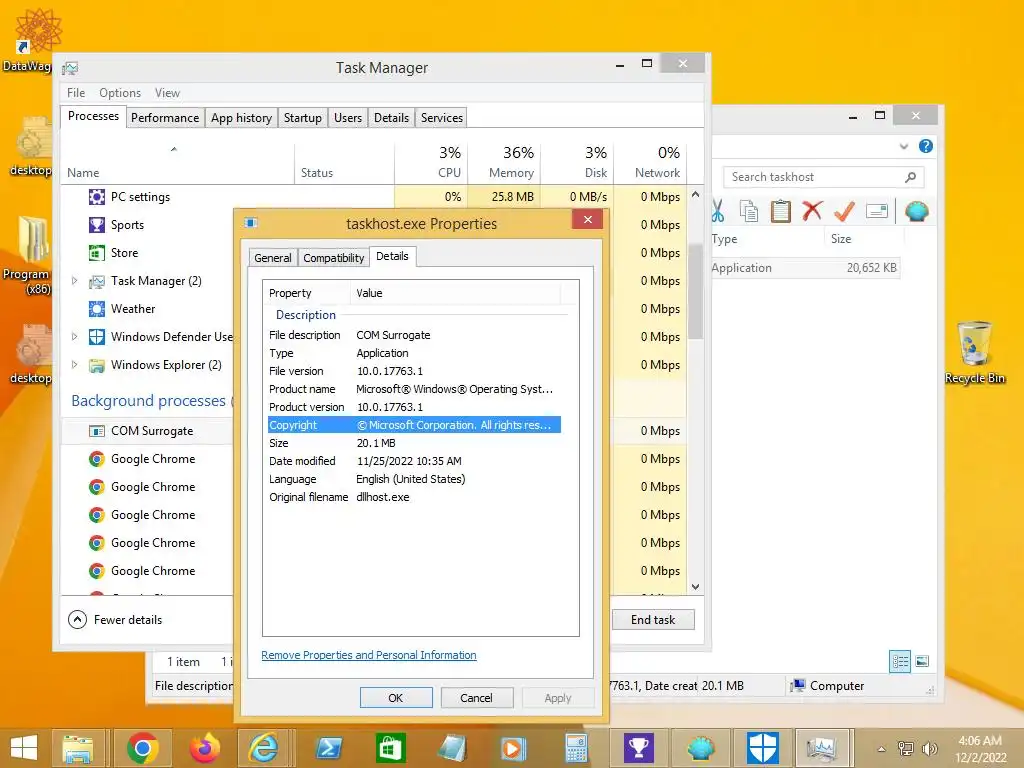Viewport: 1024px width, 768px height.
Task: Switch to the Compatibility tab in Properties
Action: [334, 258]
